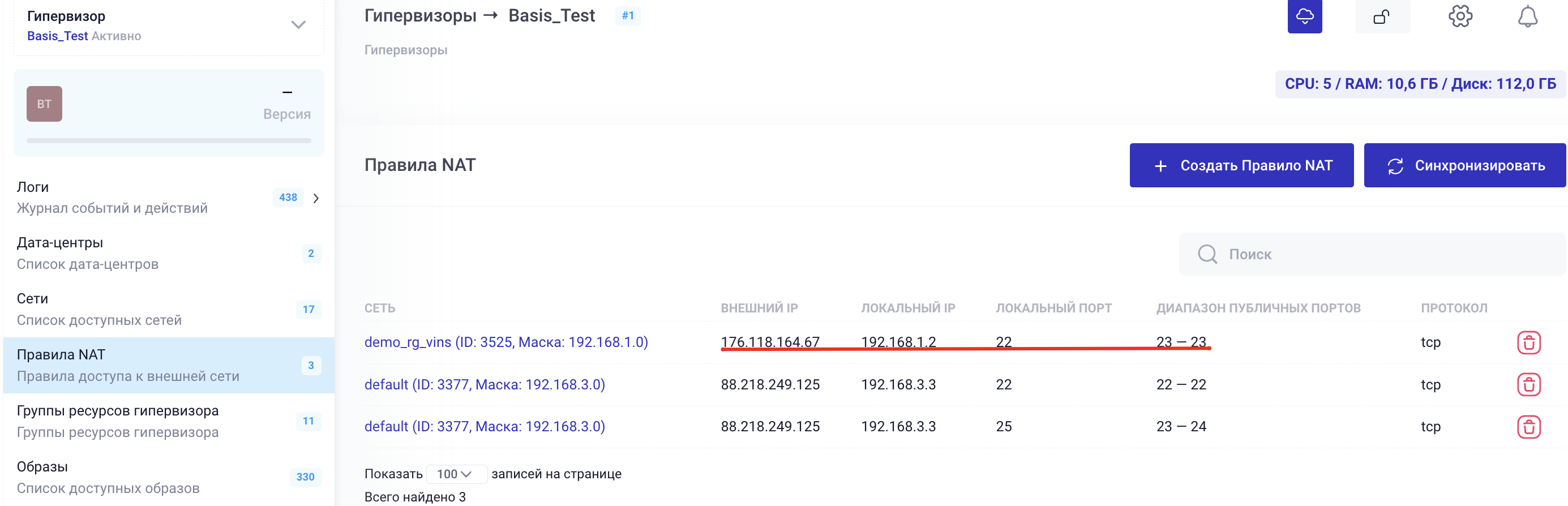Click the unlocked padlock icon
This screenshot has width=1568, height=506.
[1382, 16]
